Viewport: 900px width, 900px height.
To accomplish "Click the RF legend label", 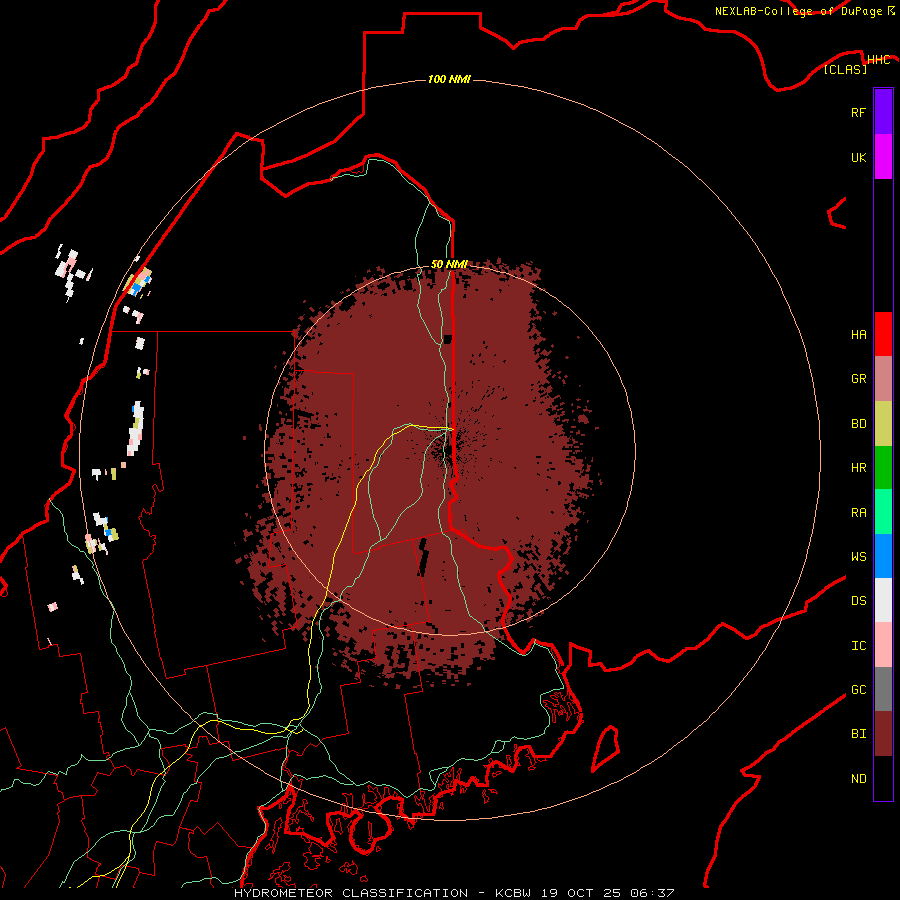I will tap(858, 112).
